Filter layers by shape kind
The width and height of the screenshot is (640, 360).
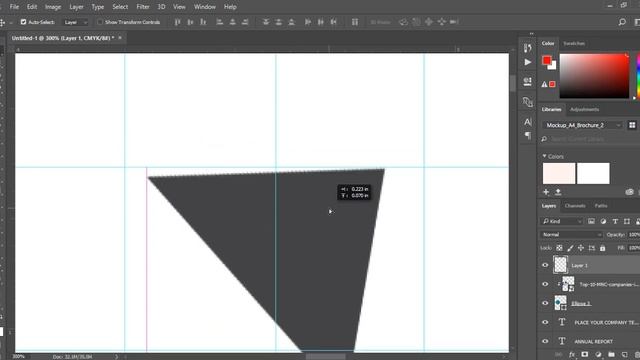(627, 221)
